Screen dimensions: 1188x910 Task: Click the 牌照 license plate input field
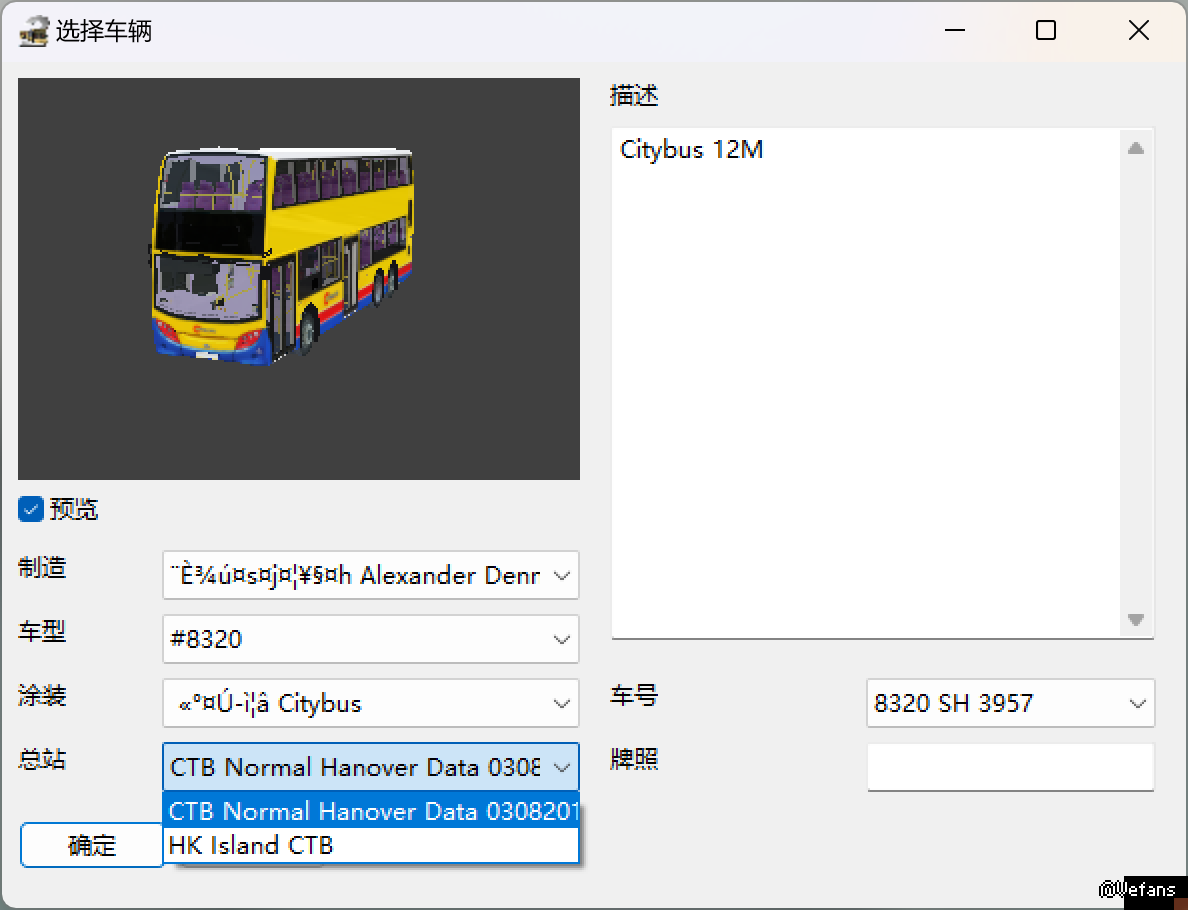pyautogui.click(x=1010, y=767)
